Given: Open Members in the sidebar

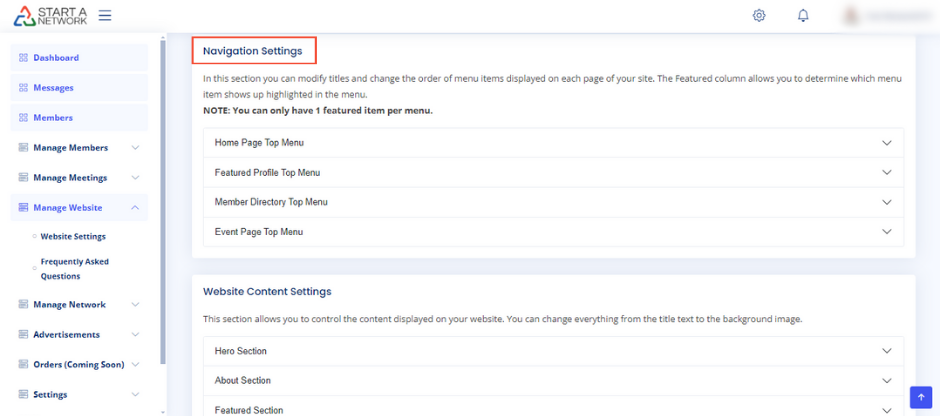Looking at the screenshot, I should pyautogui.click(x=53, y=118).
